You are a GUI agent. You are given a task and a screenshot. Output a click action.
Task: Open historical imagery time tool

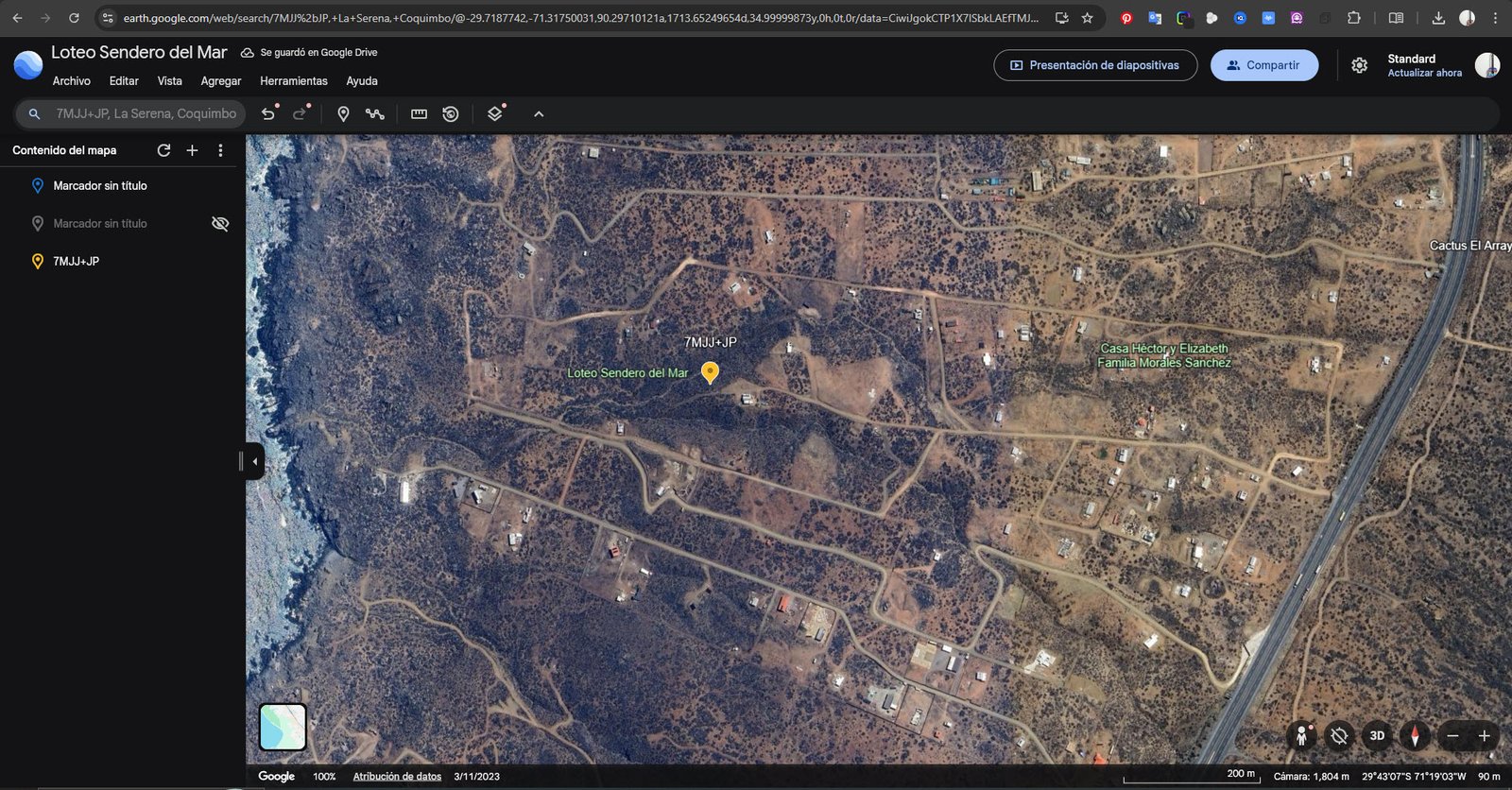click(451, 114)
